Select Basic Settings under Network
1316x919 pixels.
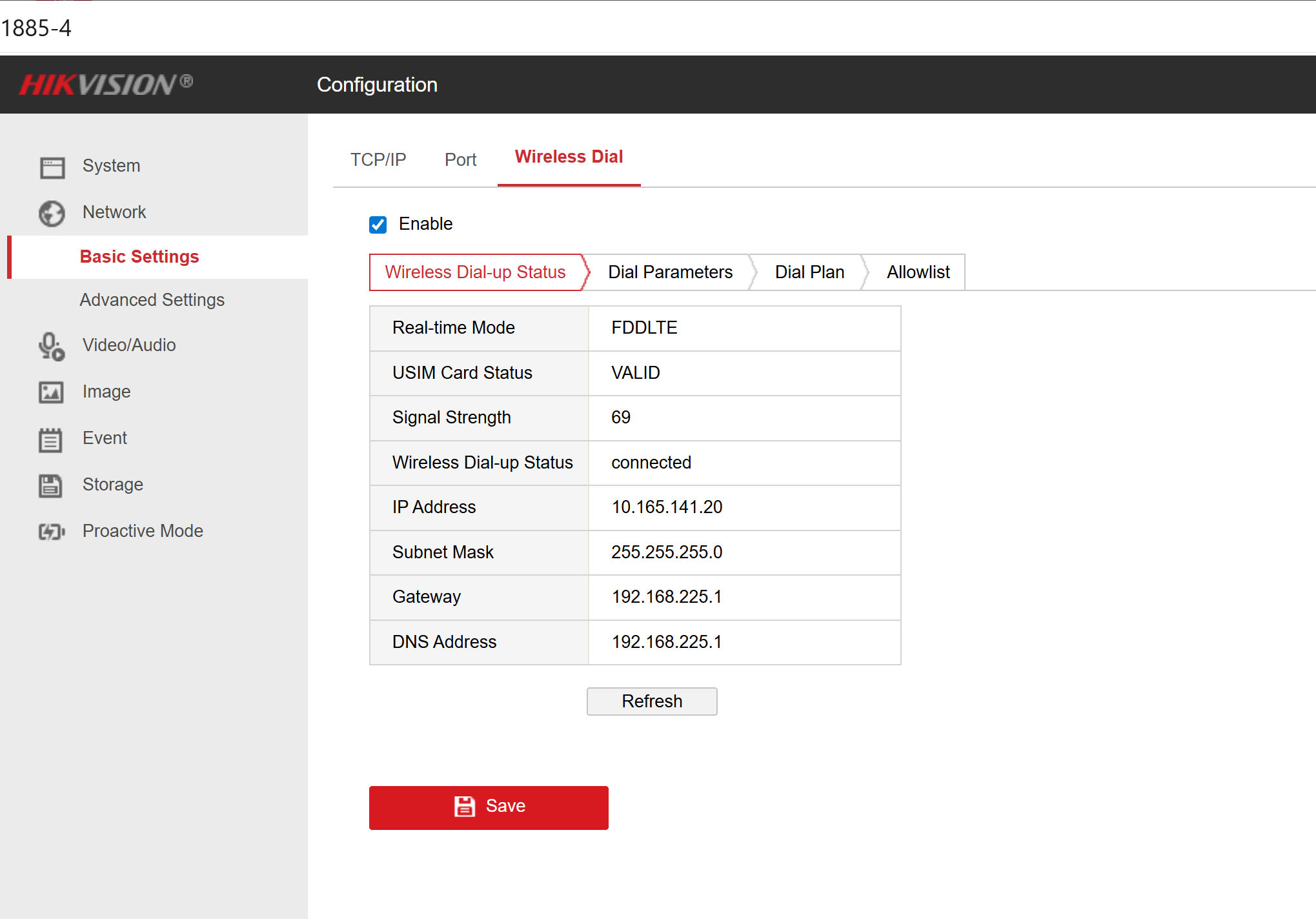tap(139, 257)
